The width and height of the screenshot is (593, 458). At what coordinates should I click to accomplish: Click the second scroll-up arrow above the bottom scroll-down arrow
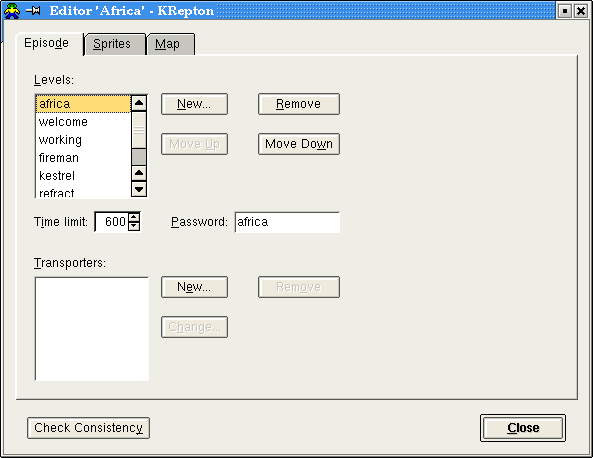coord(139,173)
